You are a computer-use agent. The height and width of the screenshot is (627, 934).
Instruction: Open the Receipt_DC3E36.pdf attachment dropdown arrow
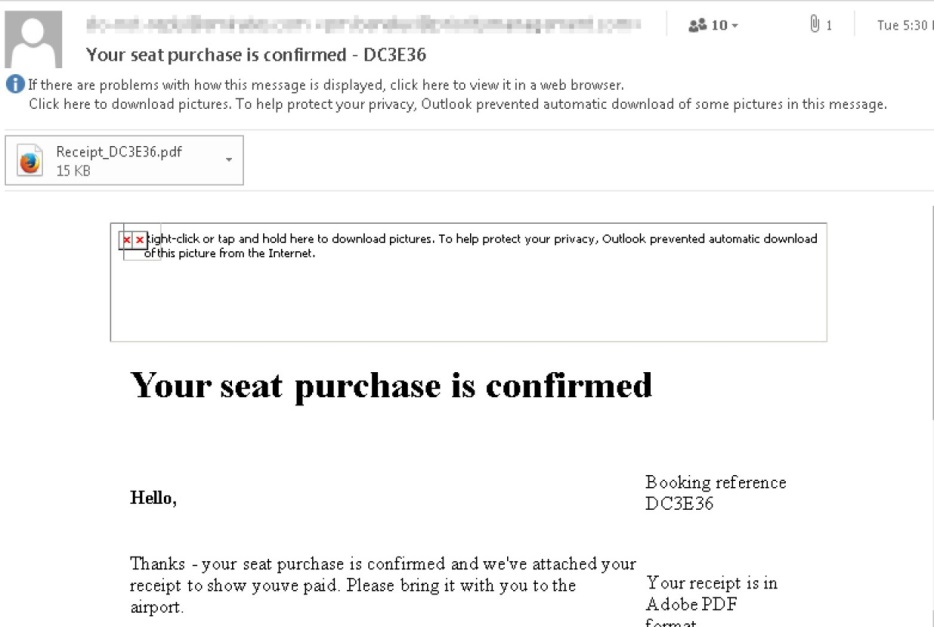[229, 160]
